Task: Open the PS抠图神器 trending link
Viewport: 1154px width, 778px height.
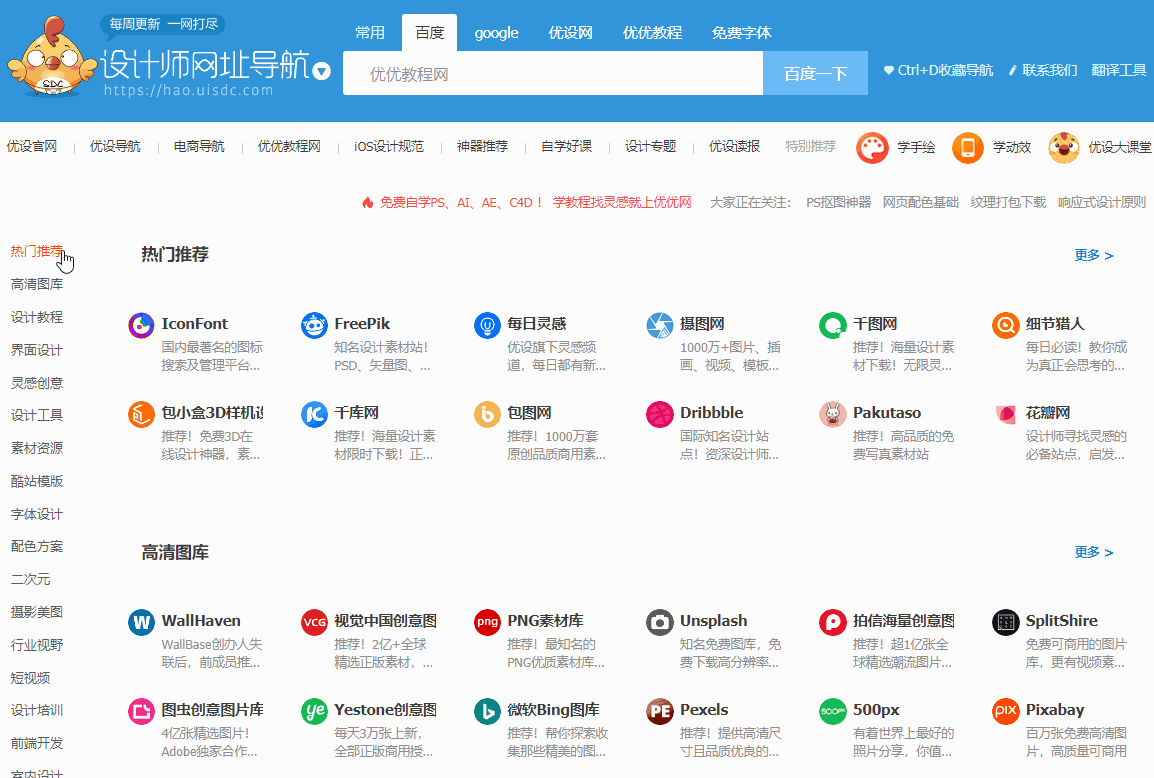Action: click(838, 202)
